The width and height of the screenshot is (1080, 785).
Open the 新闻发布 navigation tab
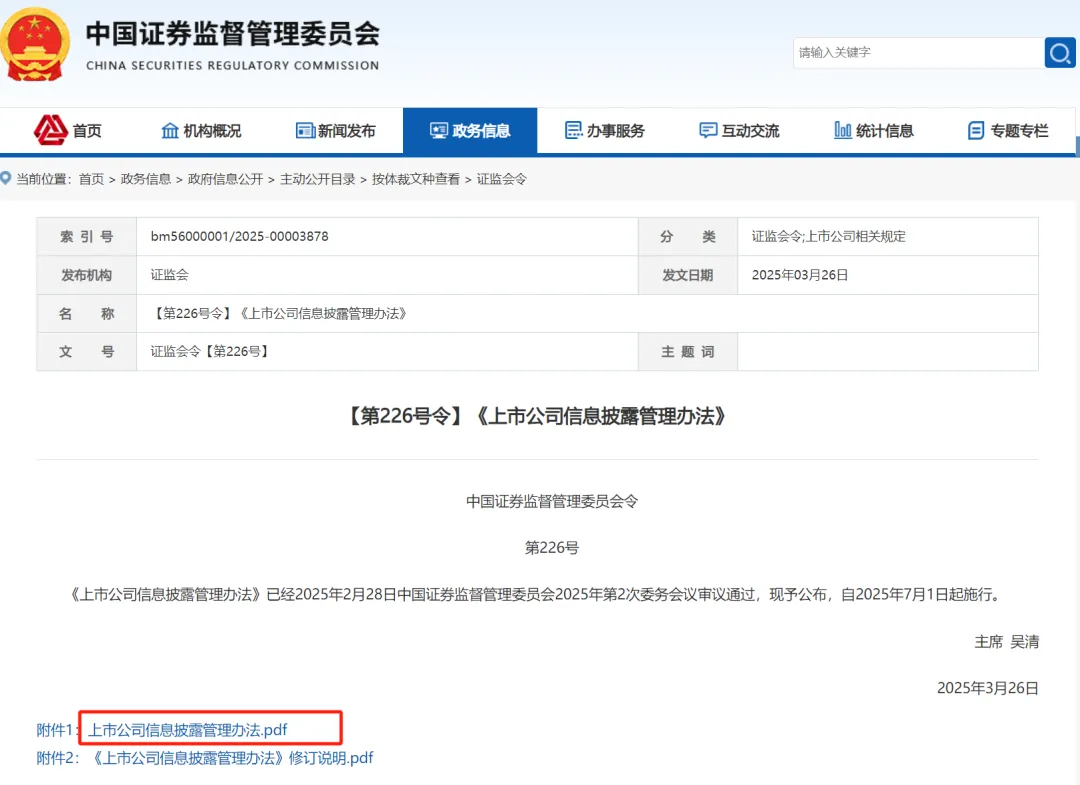click(335, 130)
